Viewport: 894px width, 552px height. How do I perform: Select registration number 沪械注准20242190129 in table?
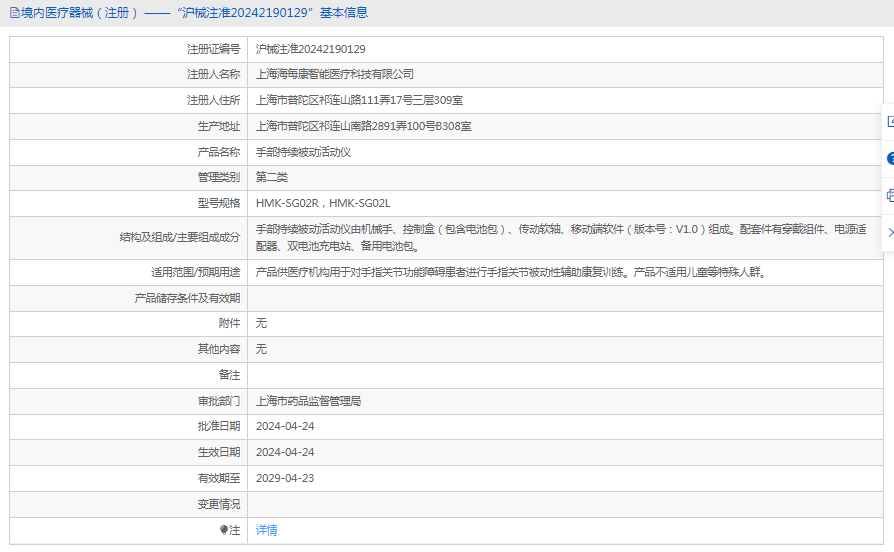pyautogui.click(x=311, y=50)
